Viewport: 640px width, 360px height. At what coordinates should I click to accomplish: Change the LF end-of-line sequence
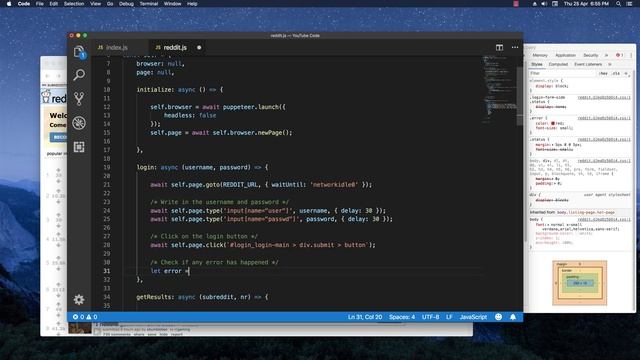[x=449, y=317]
